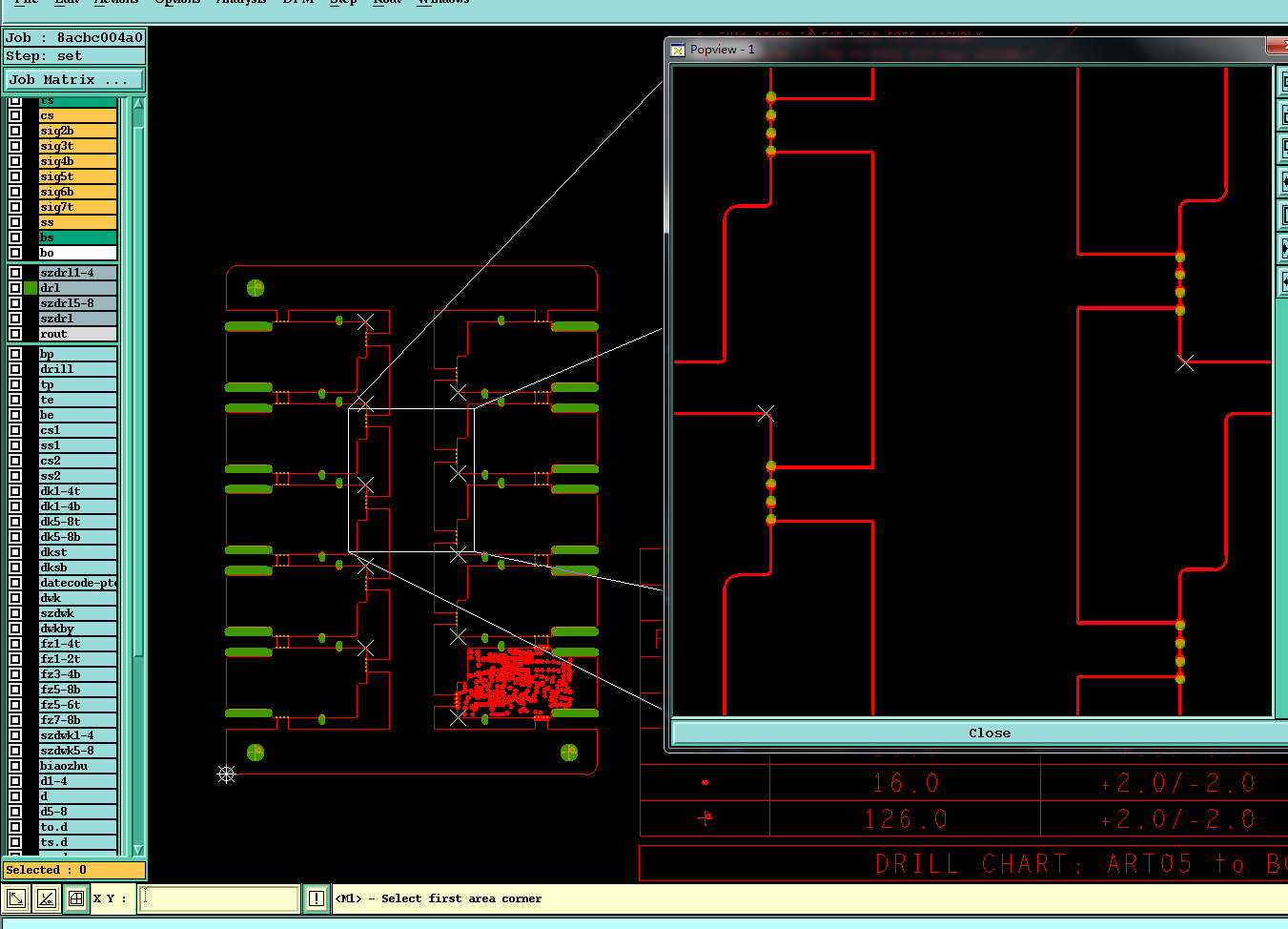The image size is (1288, 929).
Task: Open the Windows menu
Action: 443,2
